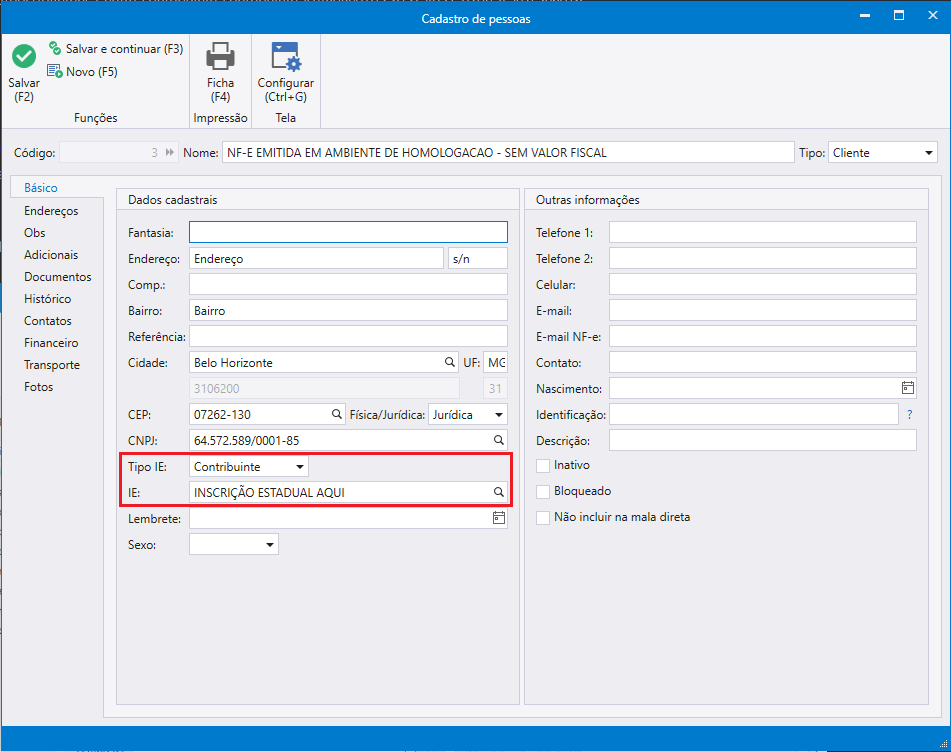This screenshot has height=752, width=951.
Task: Expand the Física/Jurídica combo box
Action: click(x=468, y=414)
